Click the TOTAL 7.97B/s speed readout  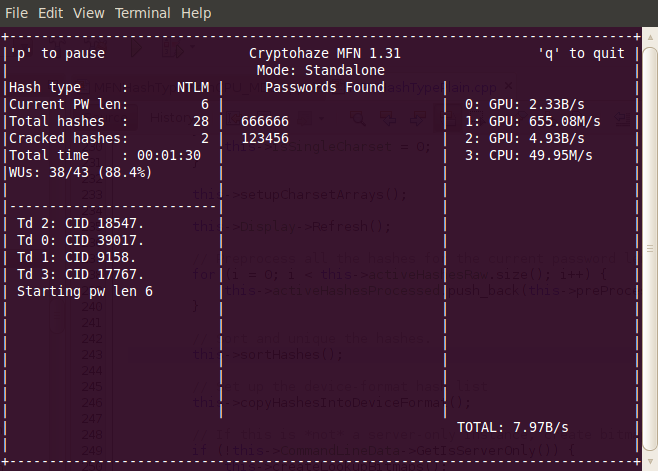(512, 427)
